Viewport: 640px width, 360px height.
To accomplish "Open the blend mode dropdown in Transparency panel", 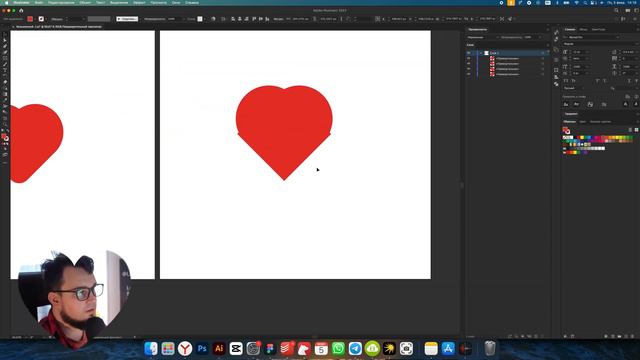I will (483, 38).
